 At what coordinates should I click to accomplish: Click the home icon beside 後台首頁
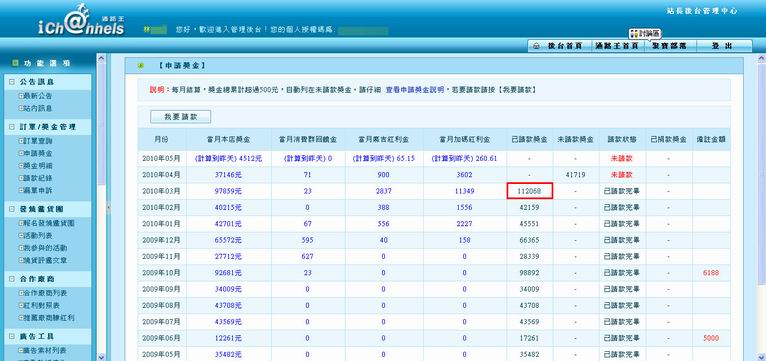tap(536, 46)
